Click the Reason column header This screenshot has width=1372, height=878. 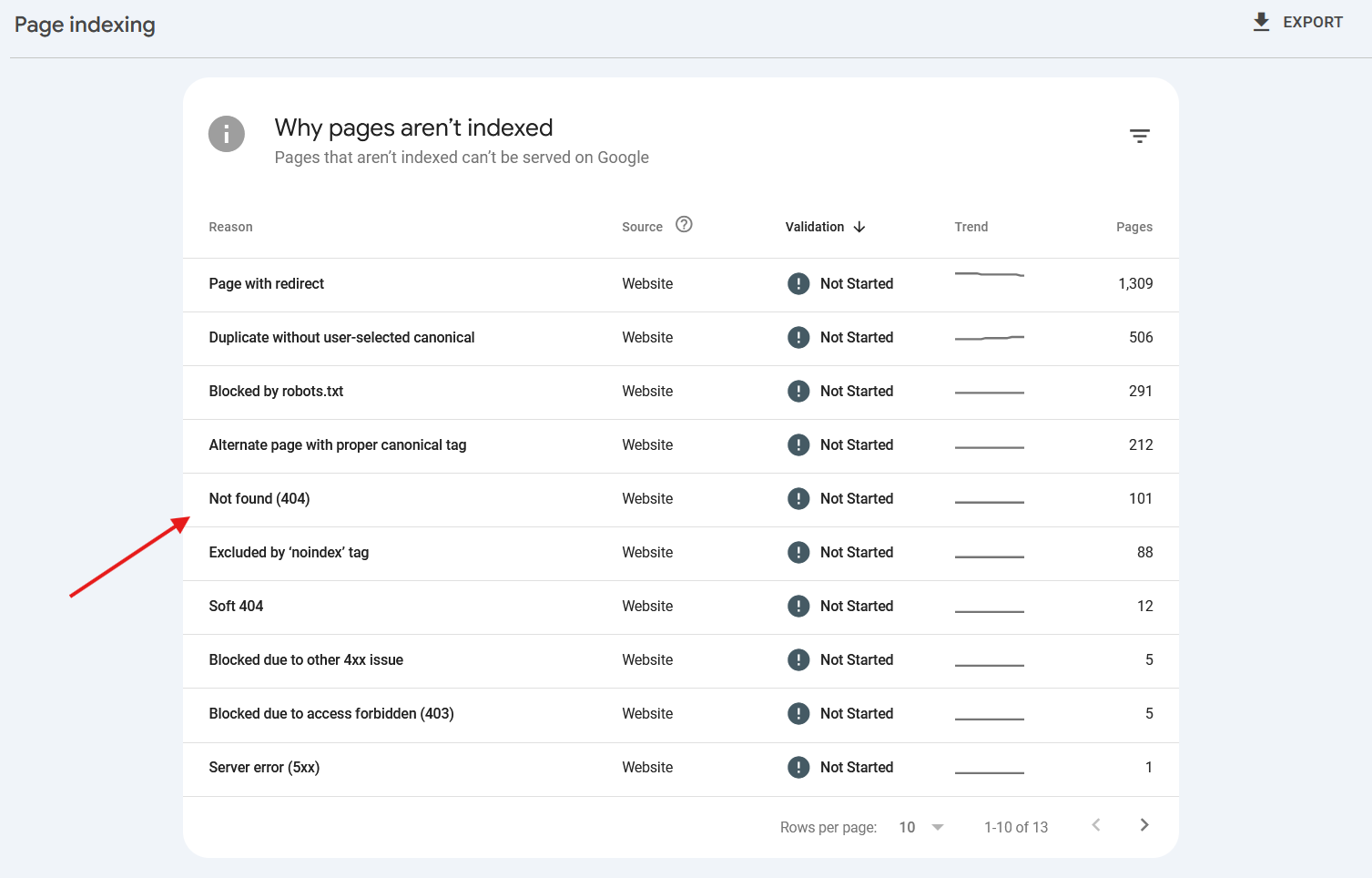pos(230,227)
